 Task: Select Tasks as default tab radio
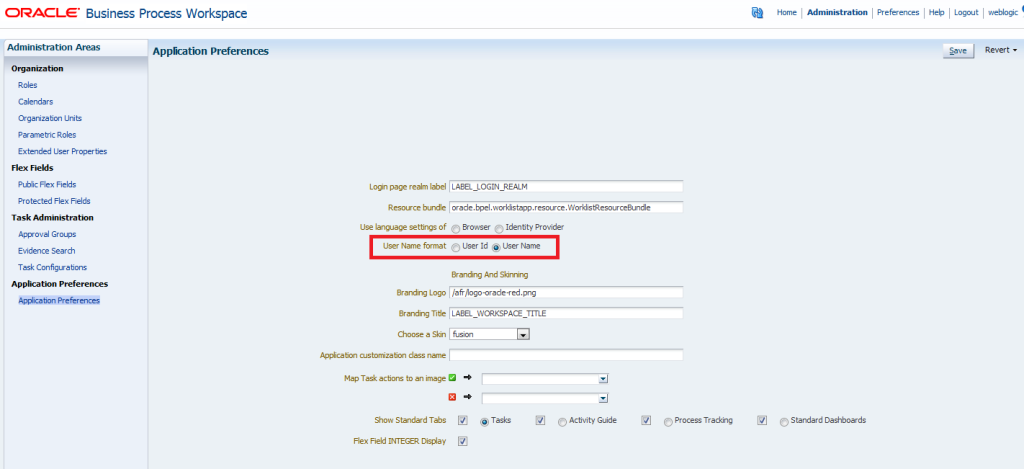(x=485, y=422)
